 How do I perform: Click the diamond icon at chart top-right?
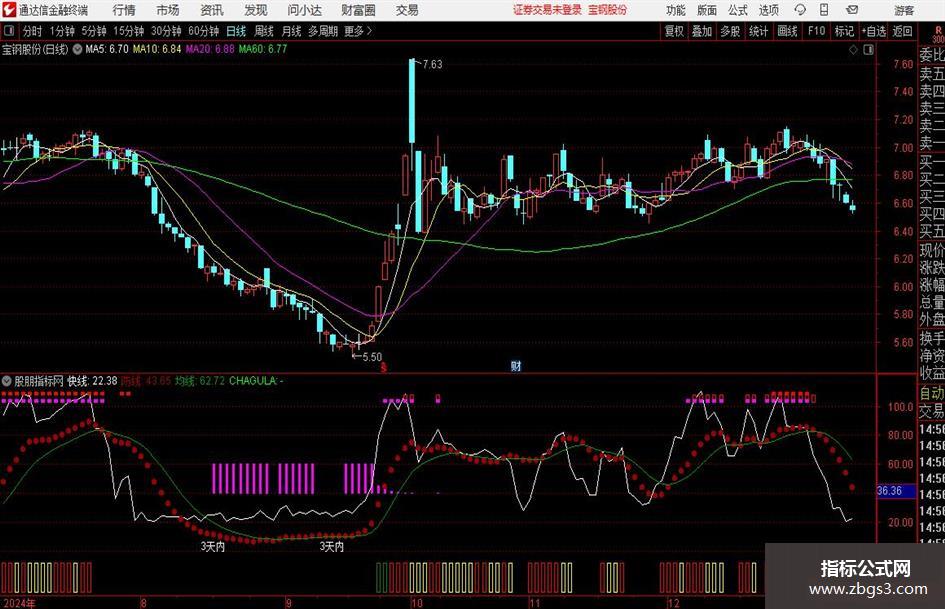point(853,50)
